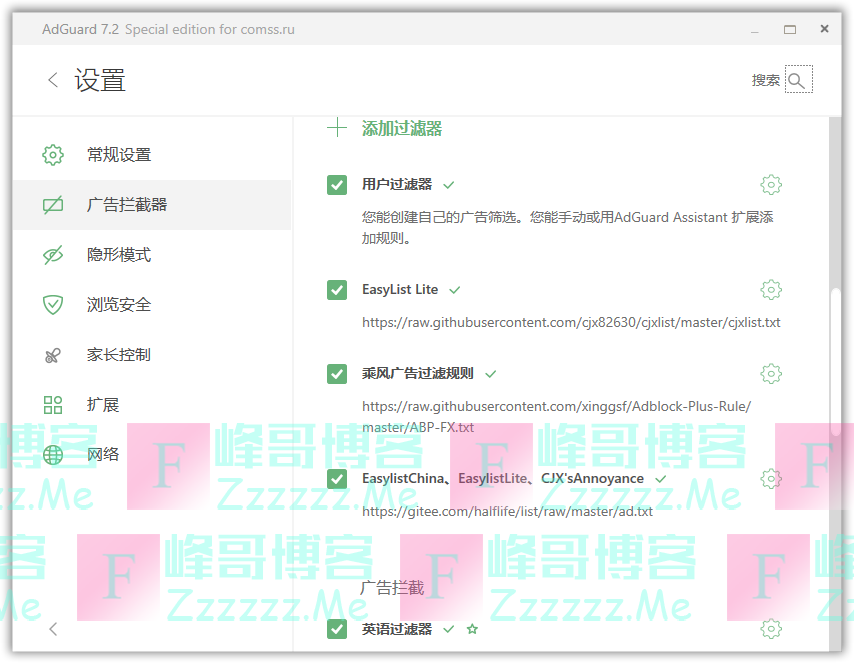Disable the EasyList Lite filter checkbox
The width and height of the screenshot is (854, 664).
tap(337, 290)
